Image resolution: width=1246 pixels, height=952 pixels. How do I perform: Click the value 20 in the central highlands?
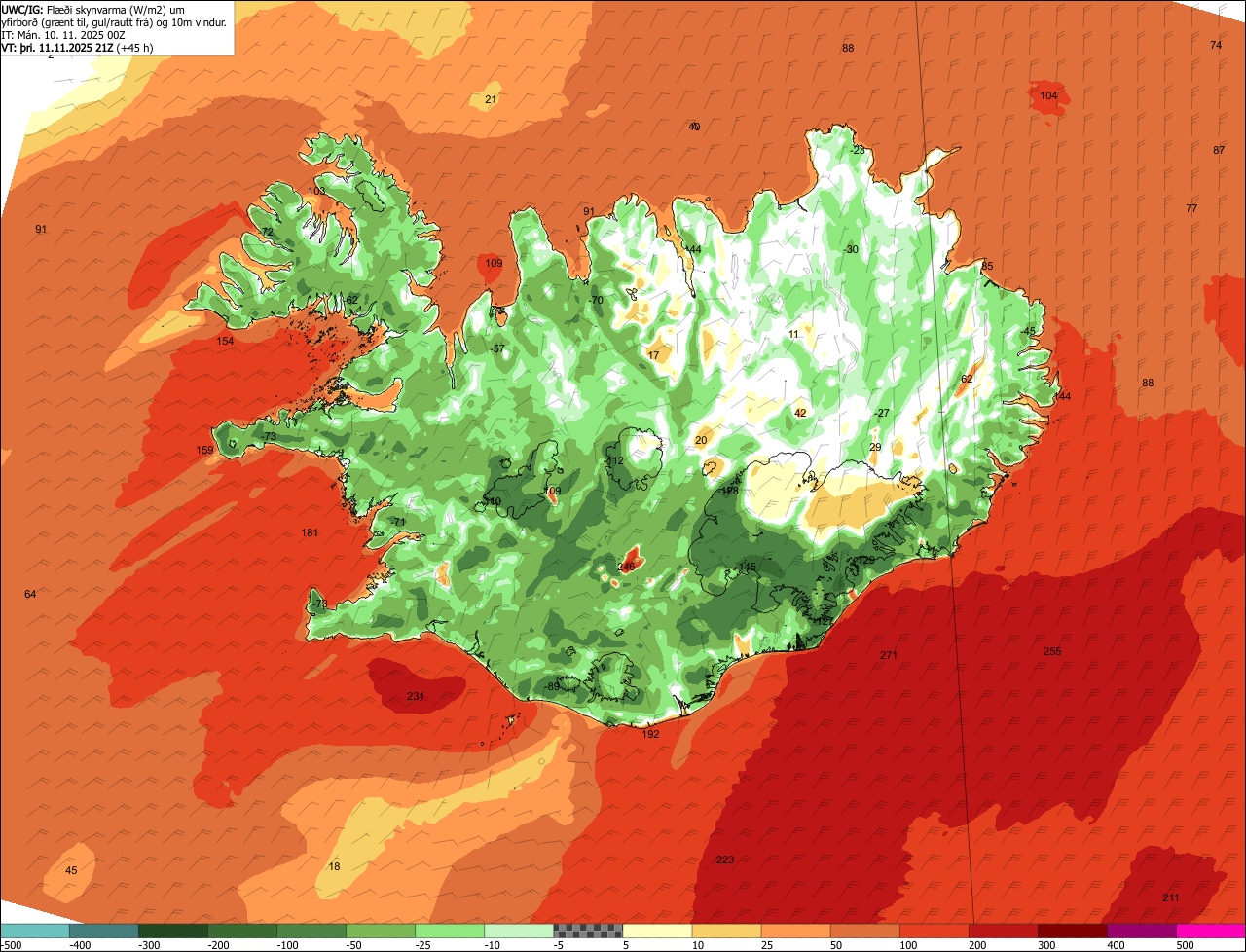pyautogui.click(x=701, y=440)
